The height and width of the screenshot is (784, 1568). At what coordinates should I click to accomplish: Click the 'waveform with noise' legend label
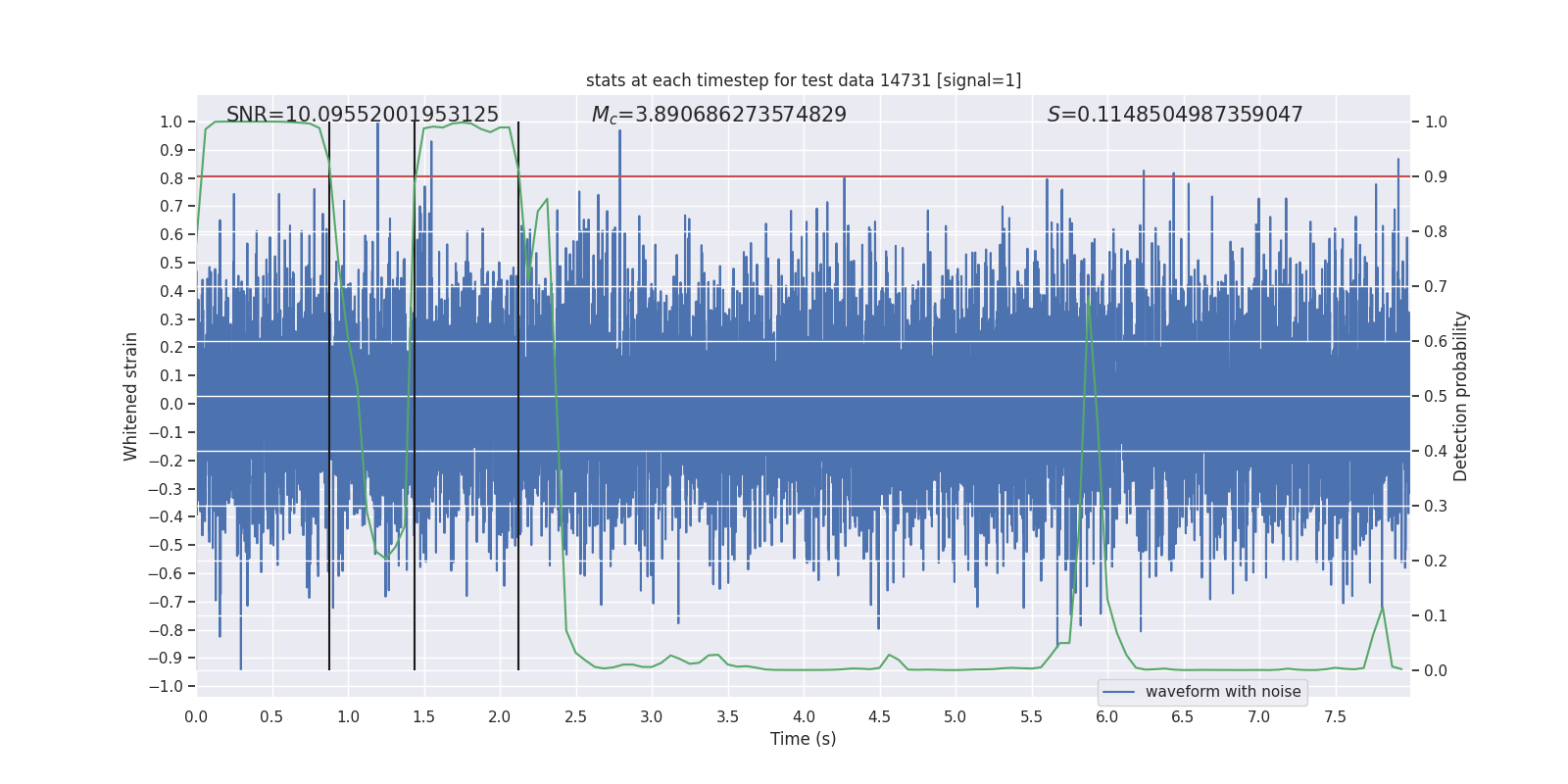[x=1222, y=692]
